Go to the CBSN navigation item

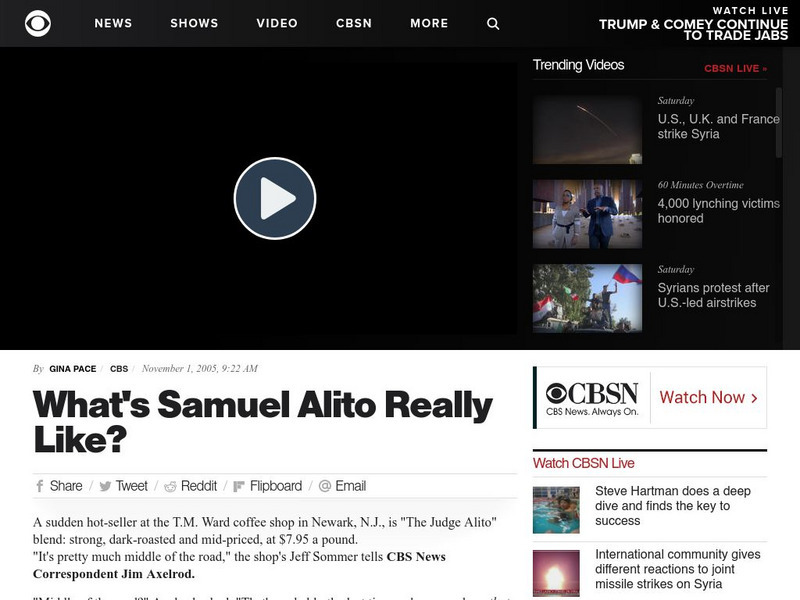click(x=354, y=23)
